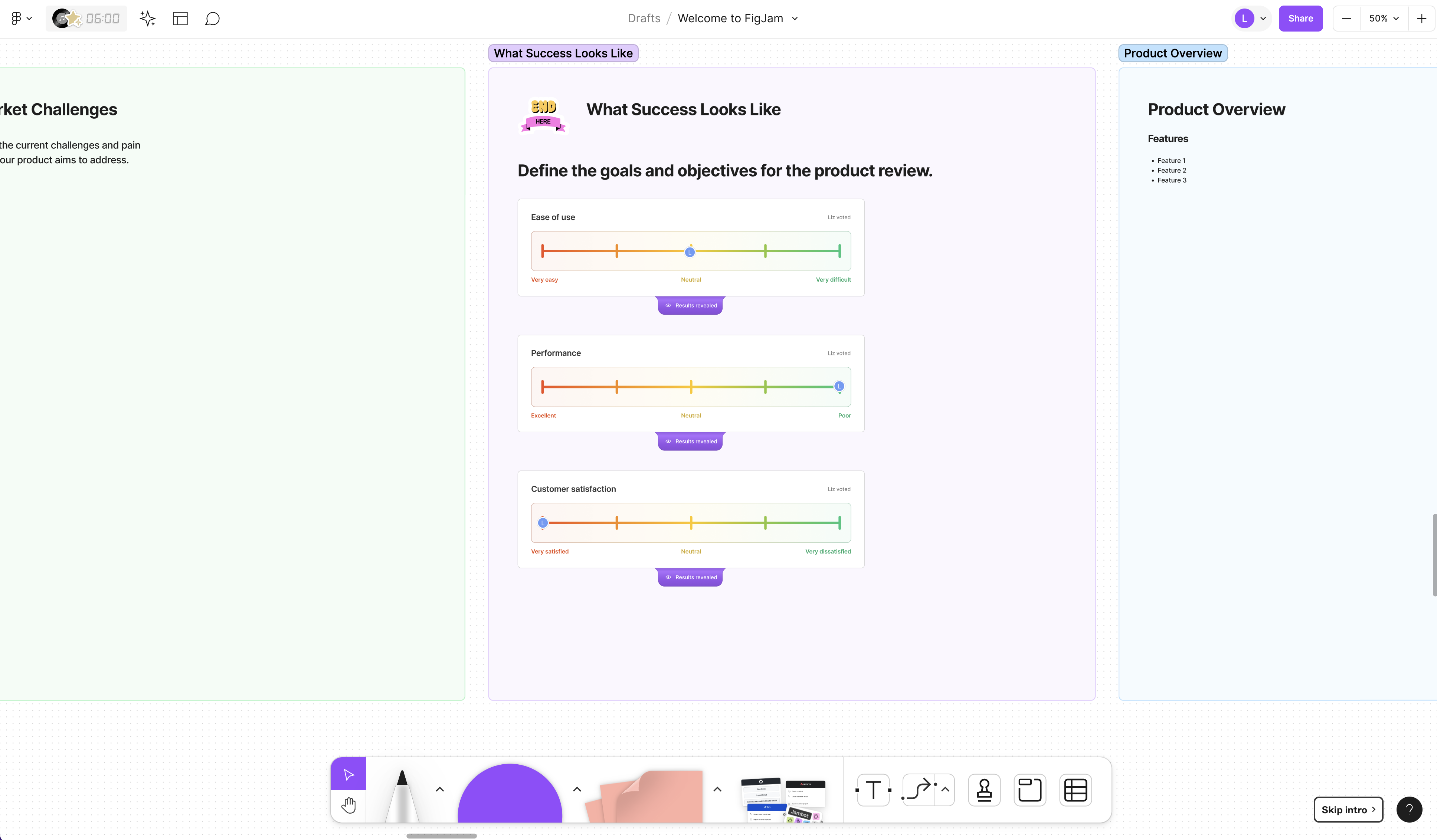Select the table/grid tool
Screen dimensions: 1437x840
click(x=1076, y=790)
